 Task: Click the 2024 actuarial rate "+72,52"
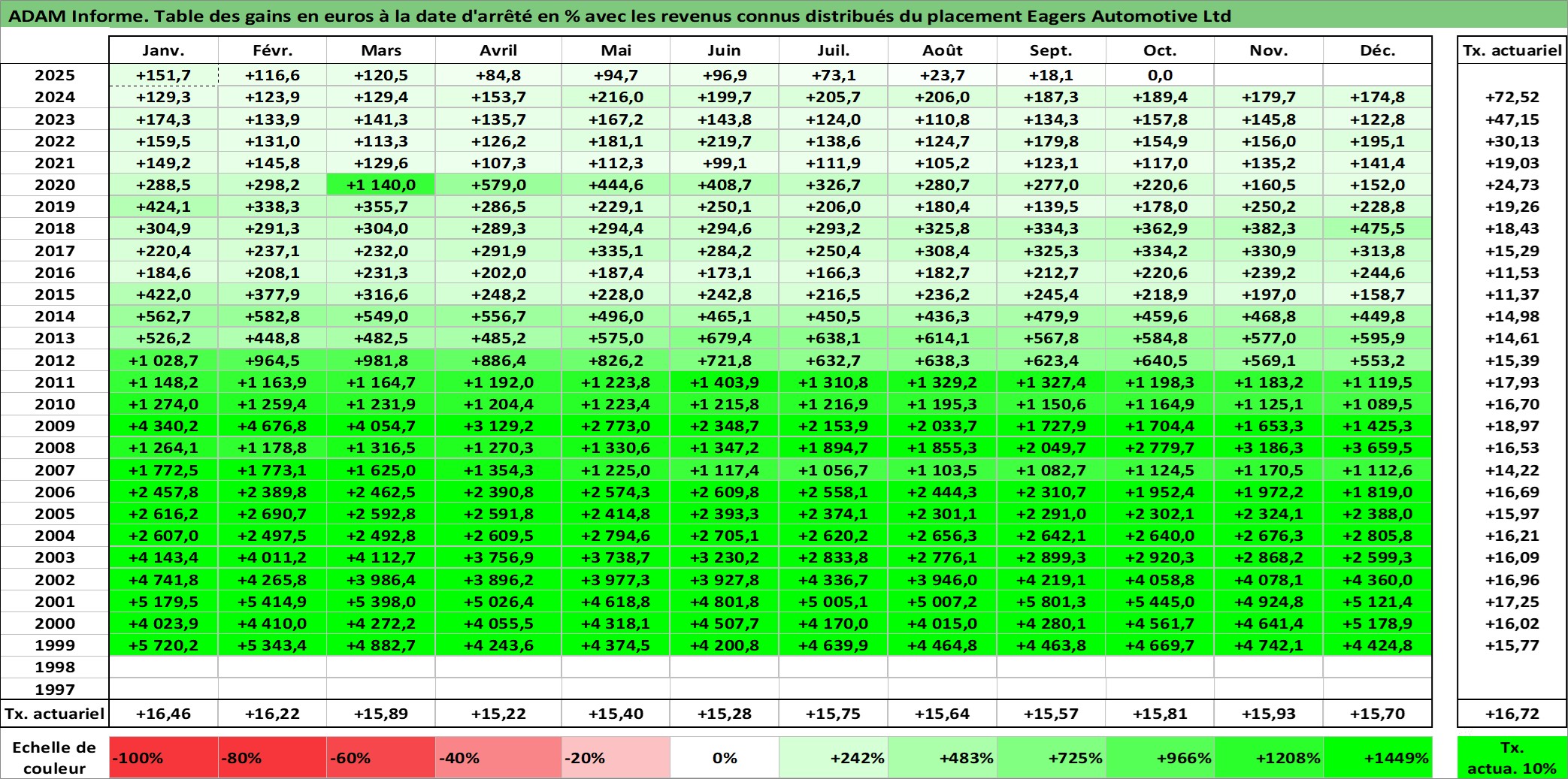pyautogui.click(x=1512, y=97)
